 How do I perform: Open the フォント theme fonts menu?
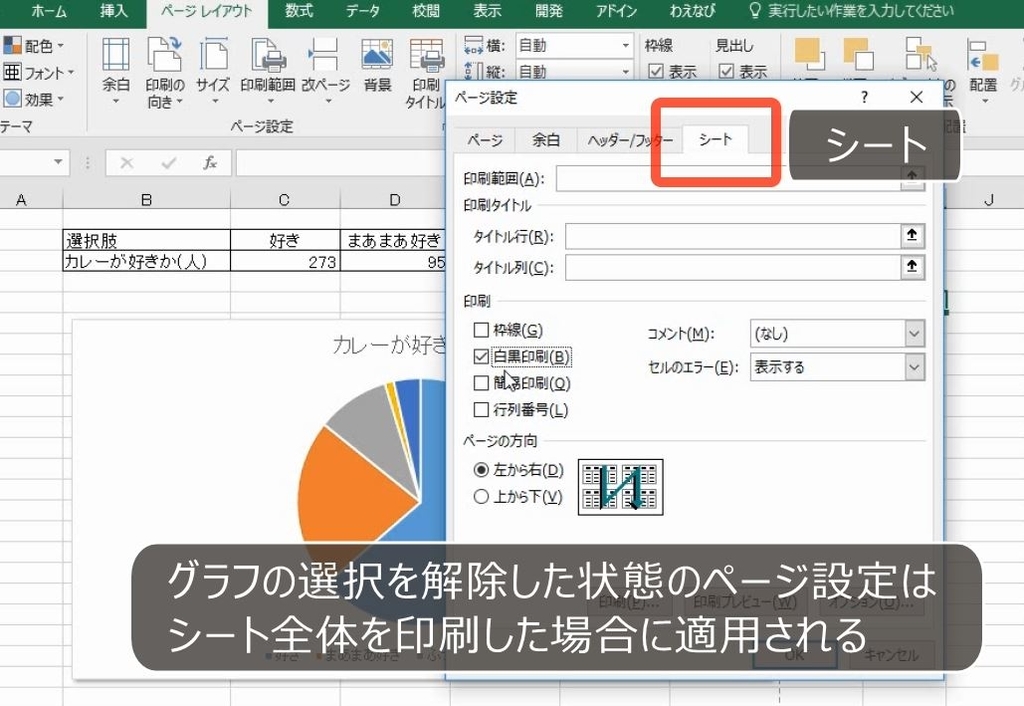tap(38, 72)
